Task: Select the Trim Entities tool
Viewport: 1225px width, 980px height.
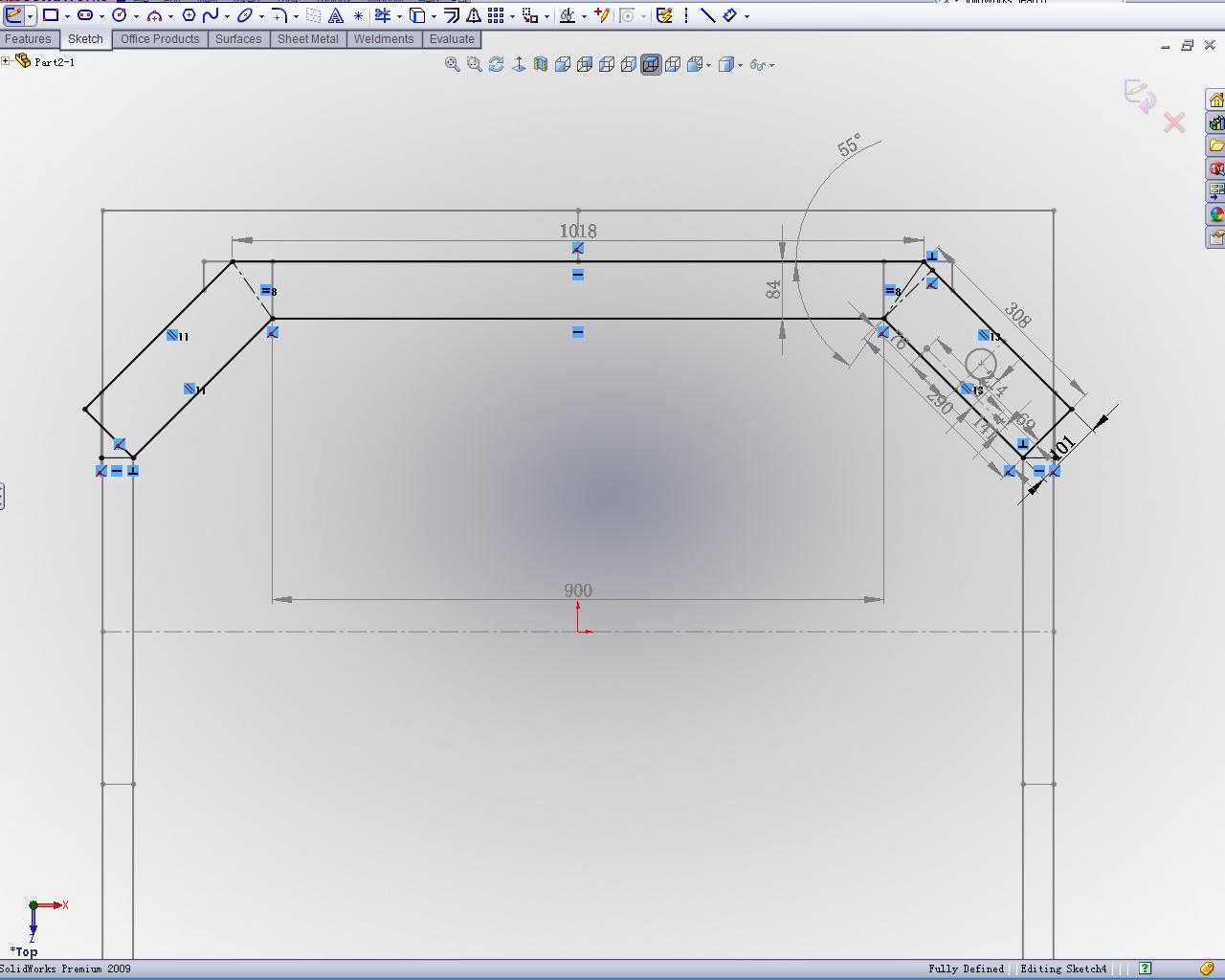Action: 383,15
